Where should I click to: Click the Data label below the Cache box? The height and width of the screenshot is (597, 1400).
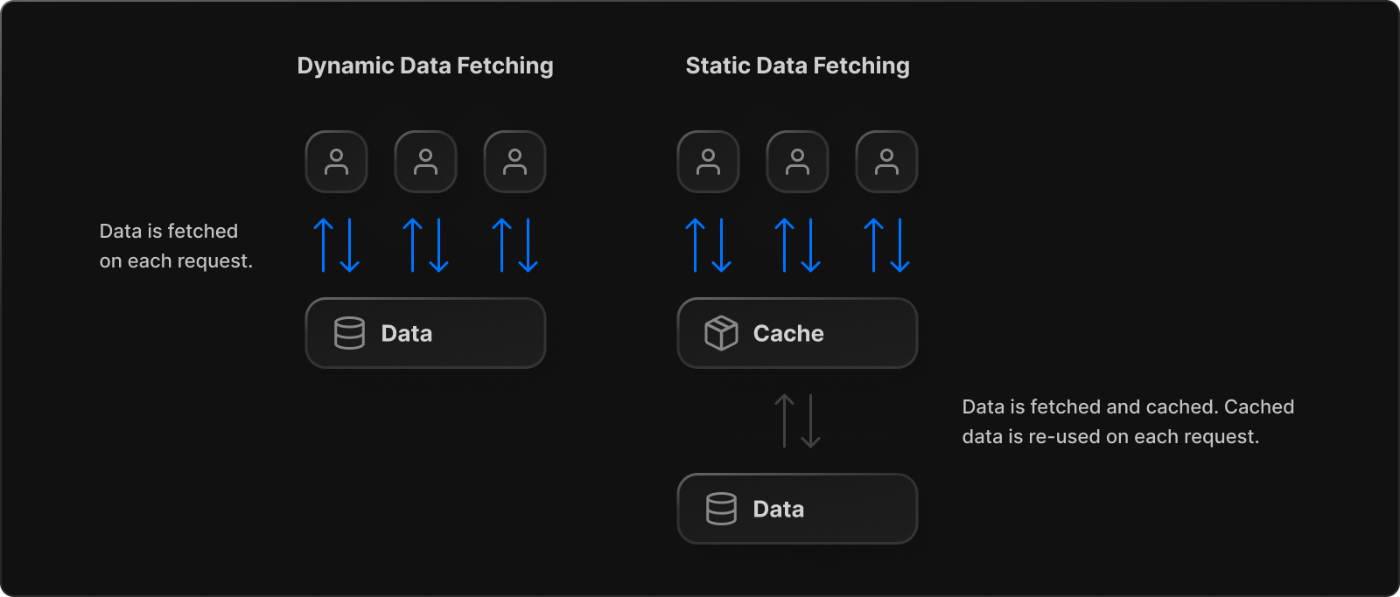pos(779,509)
